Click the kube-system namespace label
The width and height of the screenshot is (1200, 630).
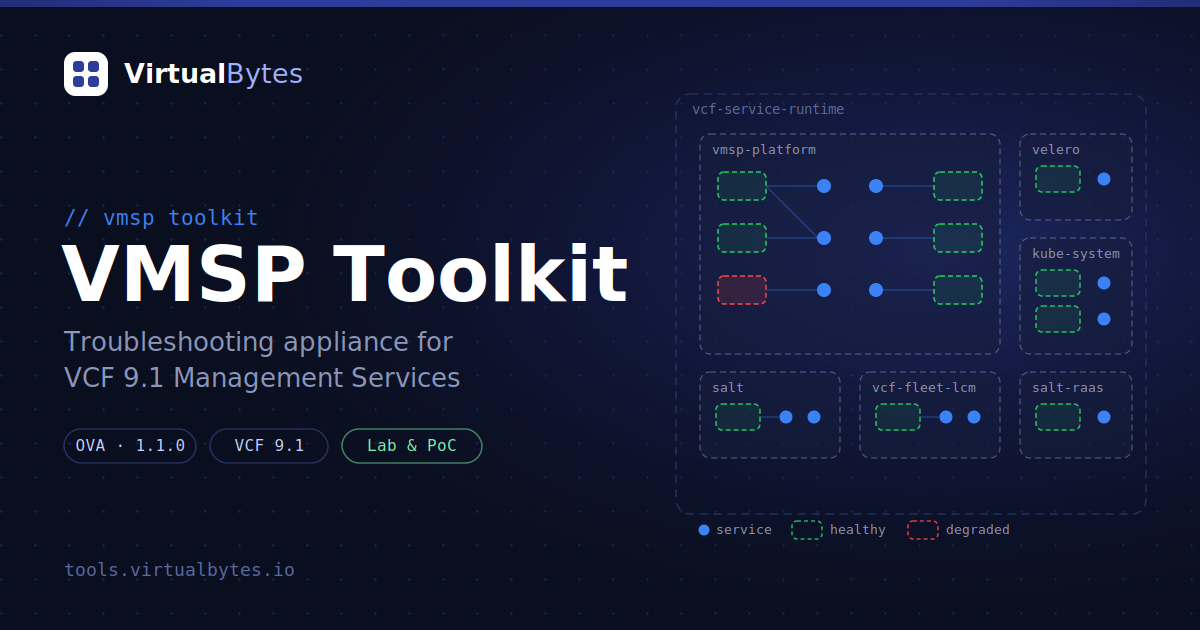pos(1076,254)
